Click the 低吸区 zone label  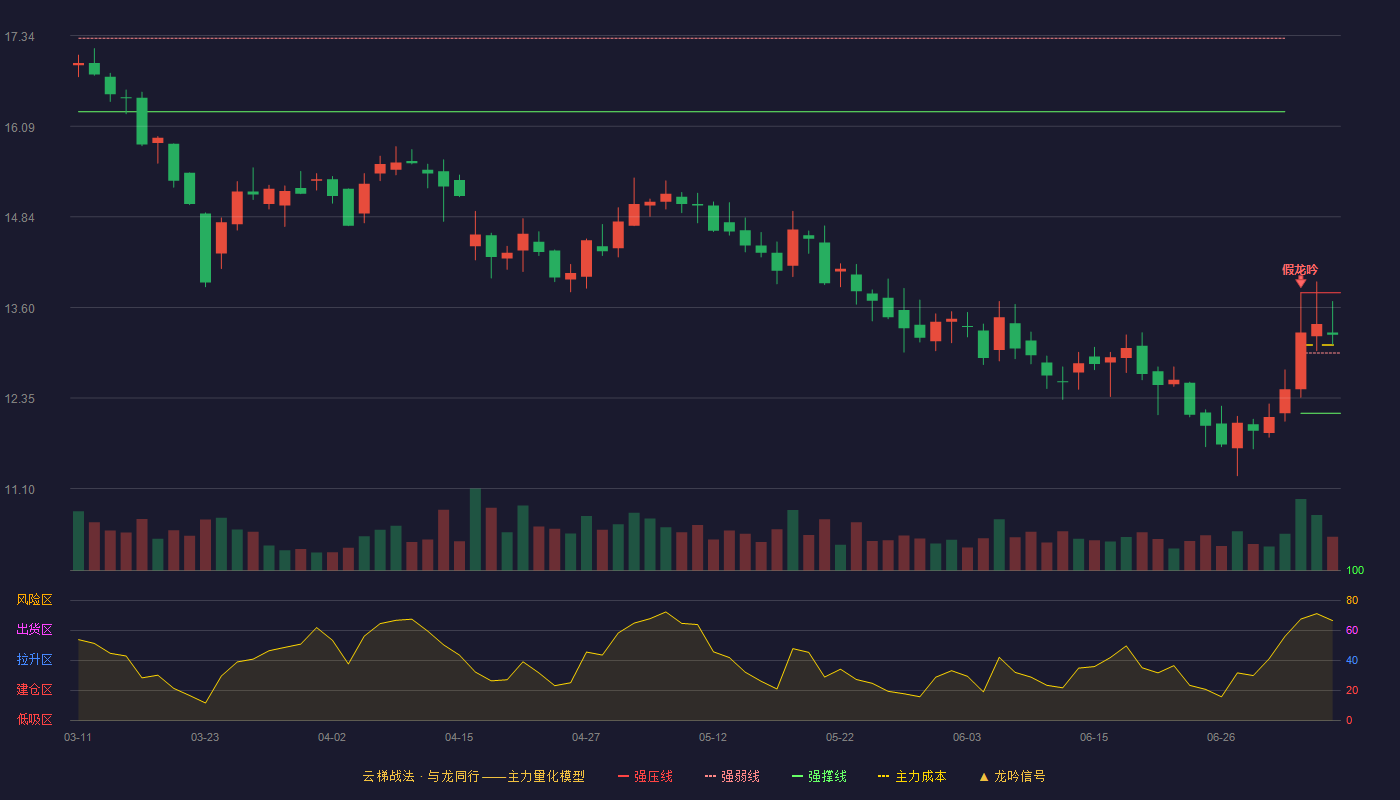click(x=34, y=719)
